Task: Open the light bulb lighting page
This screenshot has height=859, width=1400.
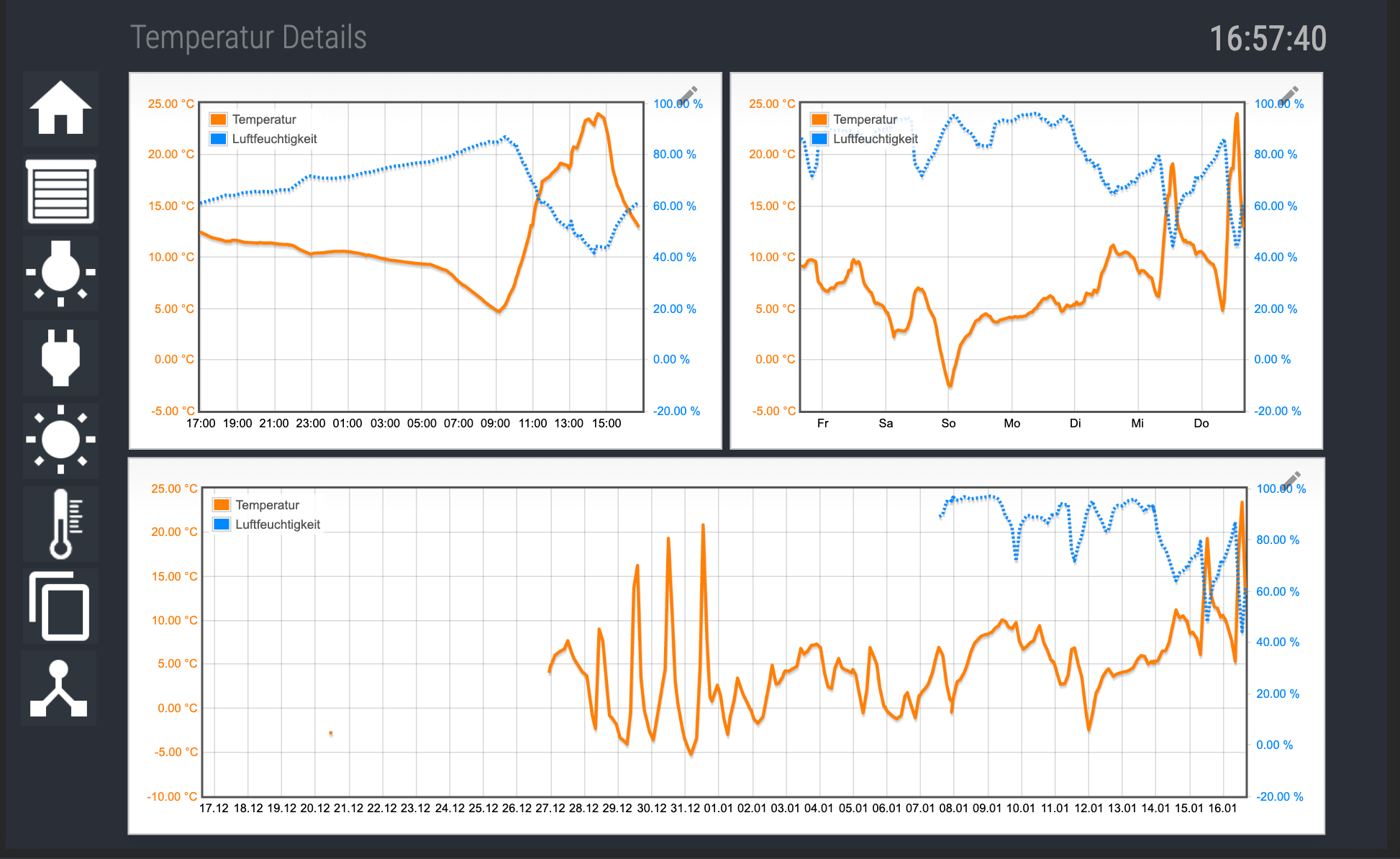Action: point(60,274)
